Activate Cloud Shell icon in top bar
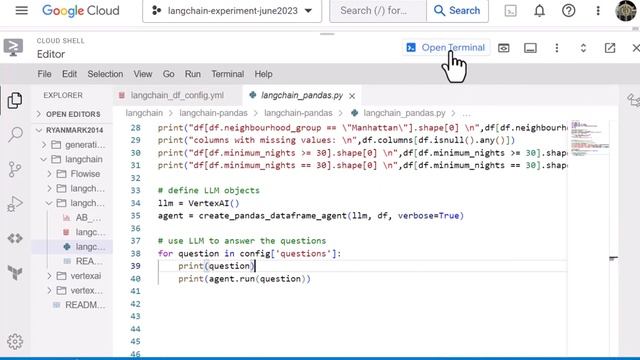The height and width of the screenshot is (360, 640). coord(511,11)
